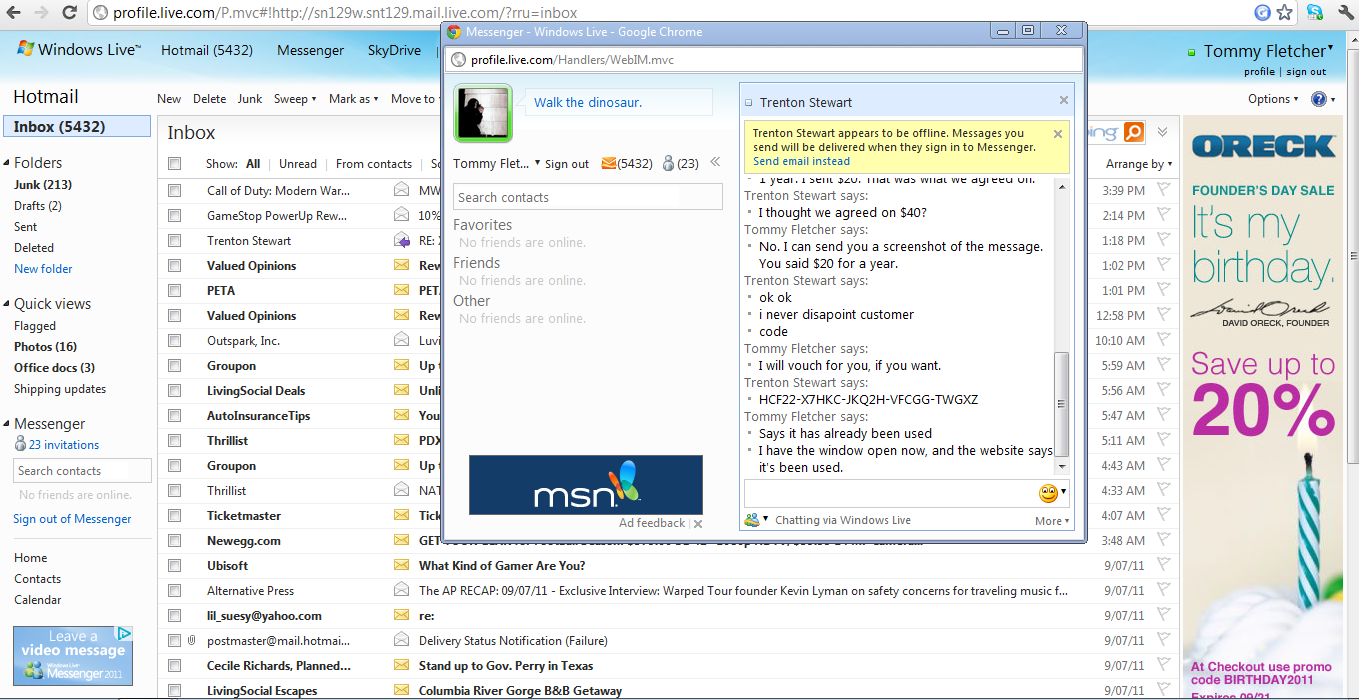Open the Arrange by dropdown
1359x700 pixels.
pyautogui.click(x=1139, y=164)
